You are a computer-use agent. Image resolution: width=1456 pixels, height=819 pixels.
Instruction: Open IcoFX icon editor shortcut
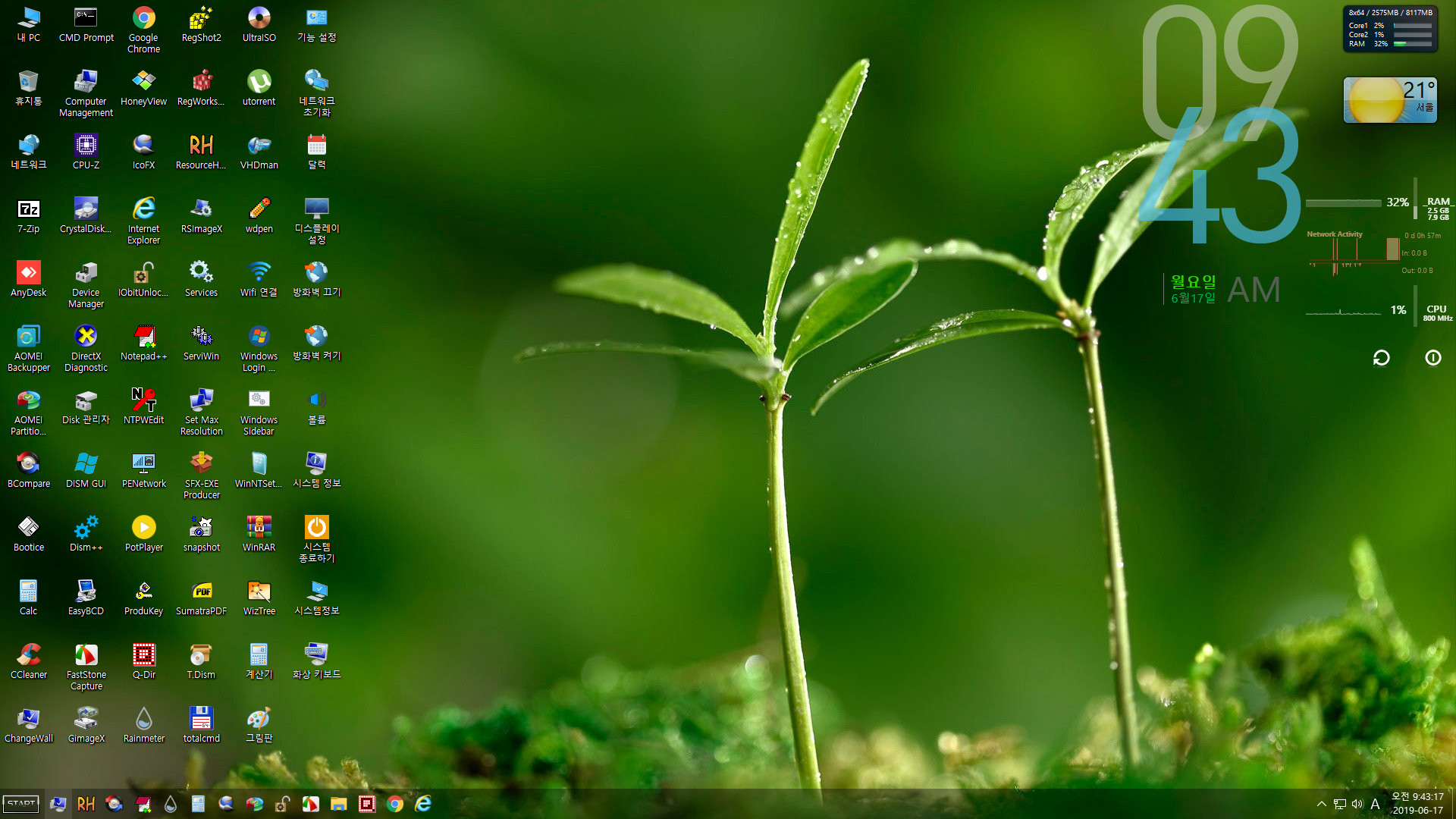[143, 152]
